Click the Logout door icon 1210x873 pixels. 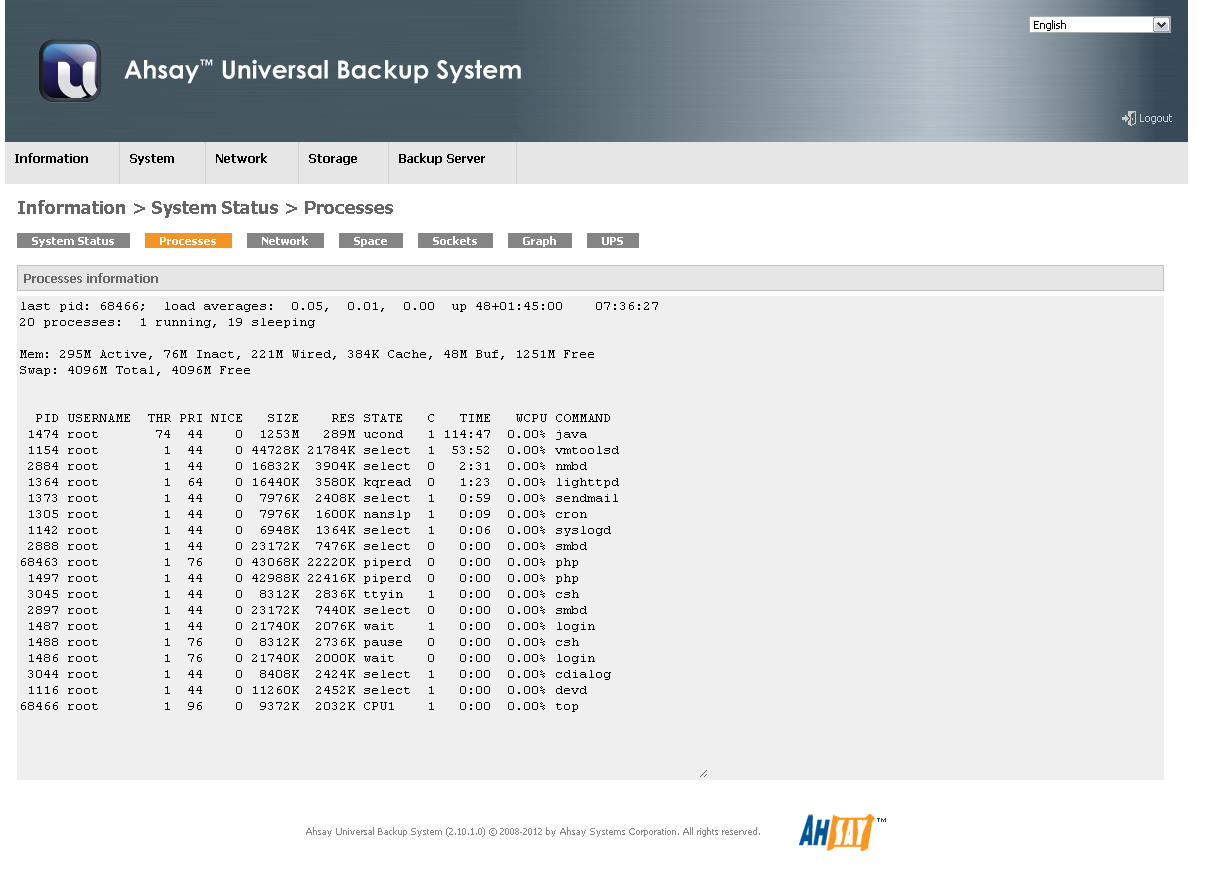pyautogui.click(x=1129, y=118)
